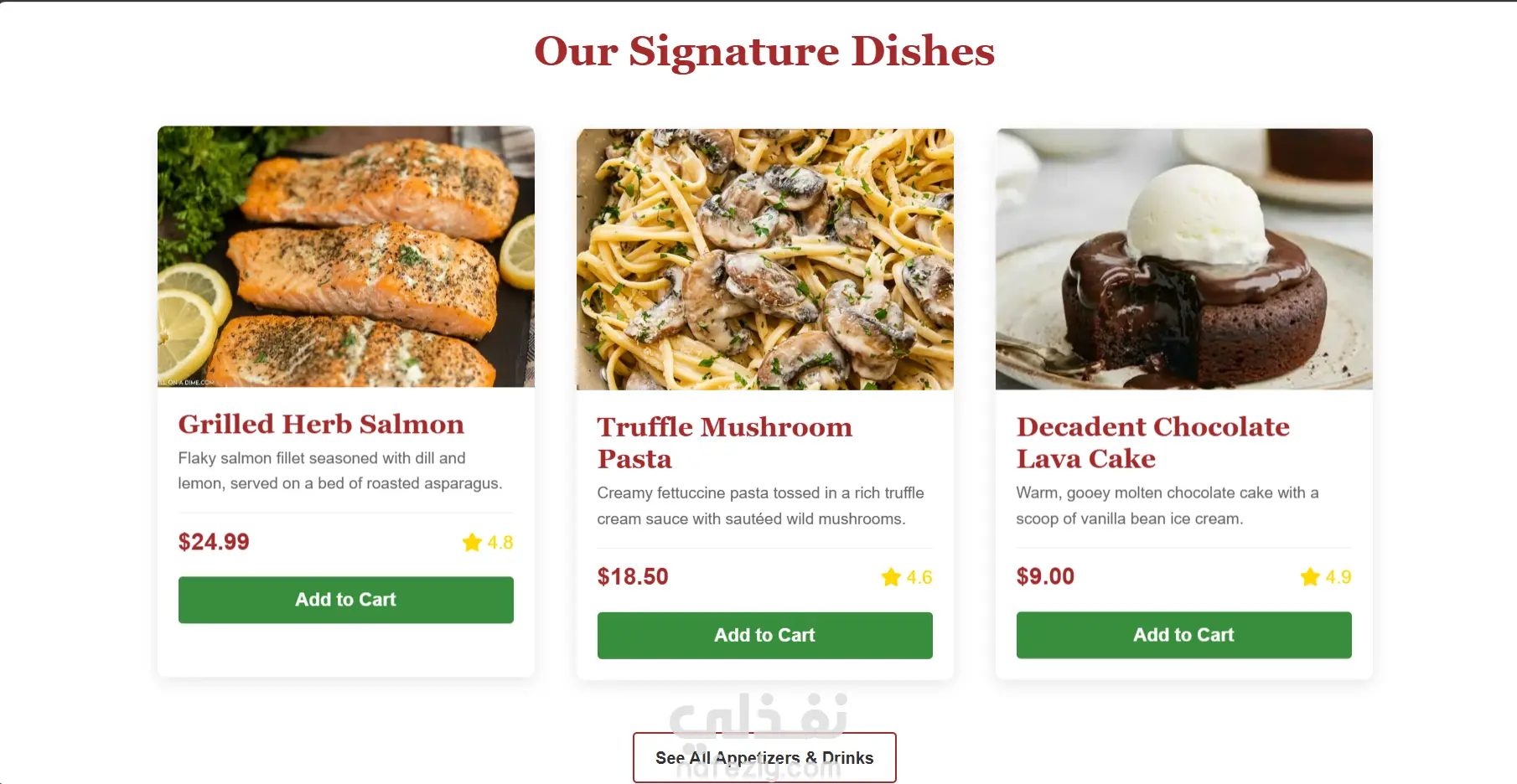This screenshot has height=784, width=1517.
Task: Select the Decadent Chocolate Lava Cake title
Action: tap(1153, 442)
